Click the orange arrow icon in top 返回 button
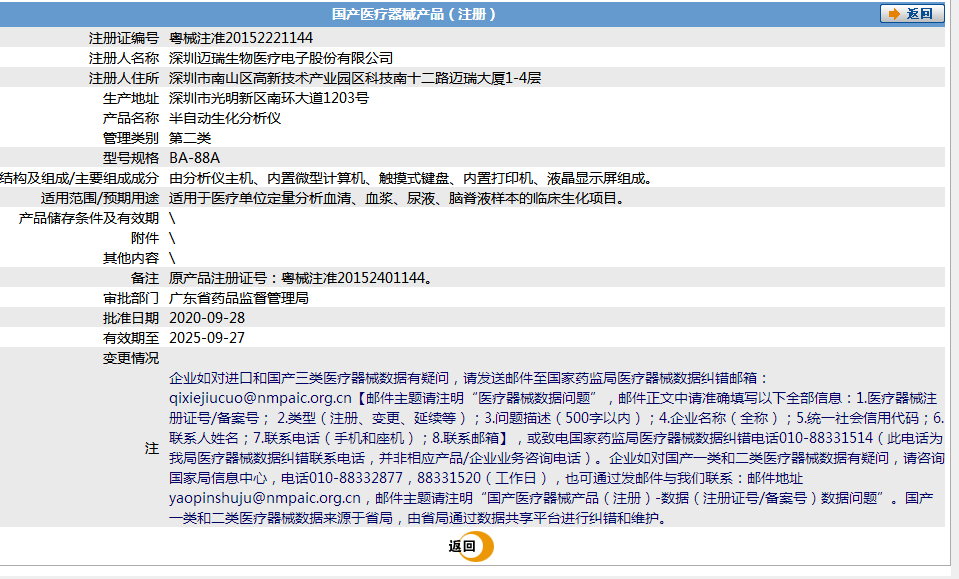Viewport: 959px width, 579px height. click(x=894, y=13)
